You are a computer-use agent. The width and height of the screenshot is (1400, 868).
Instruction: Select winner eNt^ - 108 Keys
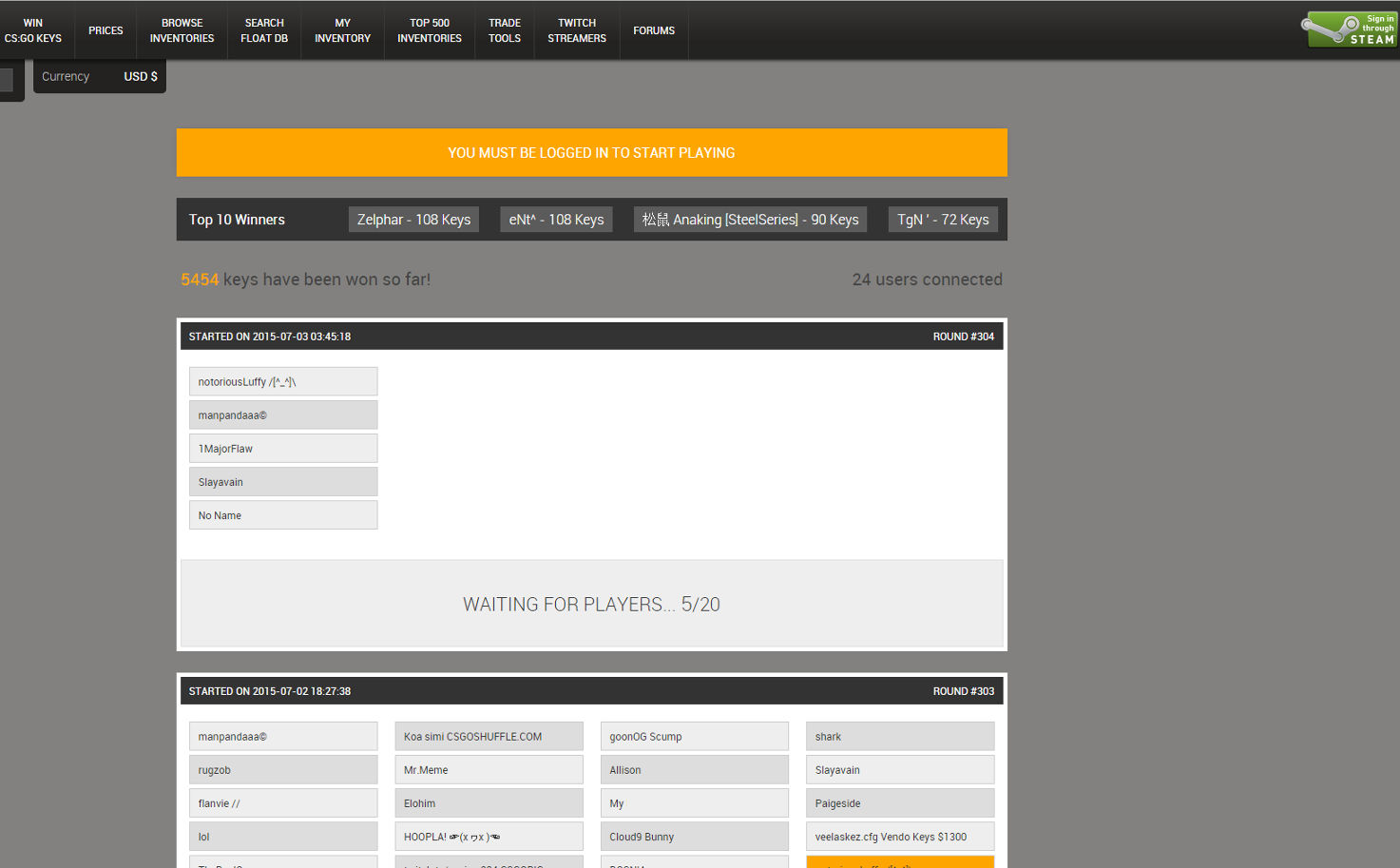tap(556, 219)
